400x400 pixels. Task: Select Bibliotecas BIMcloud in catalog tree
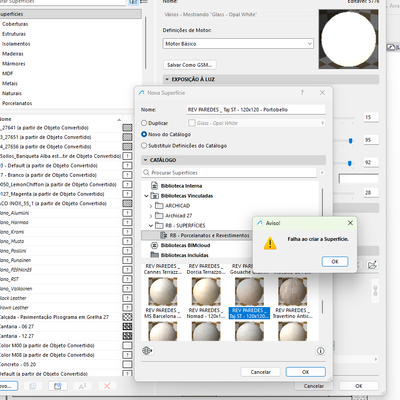coord(185,245)
